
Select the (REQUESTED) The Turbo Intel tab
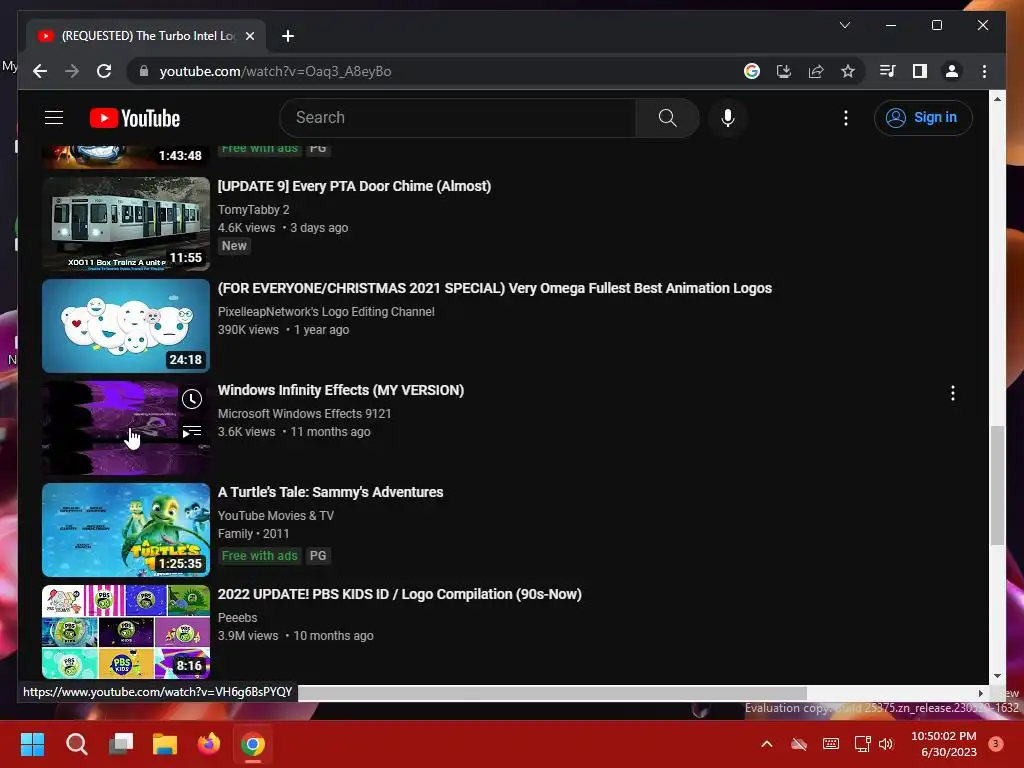click(146, 36)
